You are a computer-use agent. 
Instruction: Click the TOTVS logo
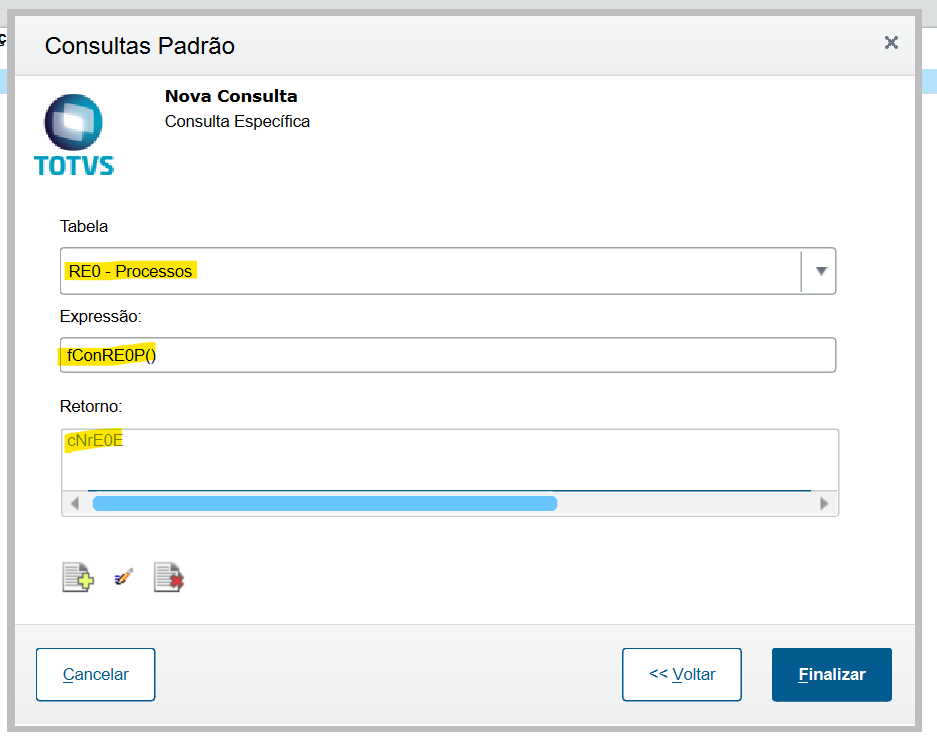pos(73,135)
